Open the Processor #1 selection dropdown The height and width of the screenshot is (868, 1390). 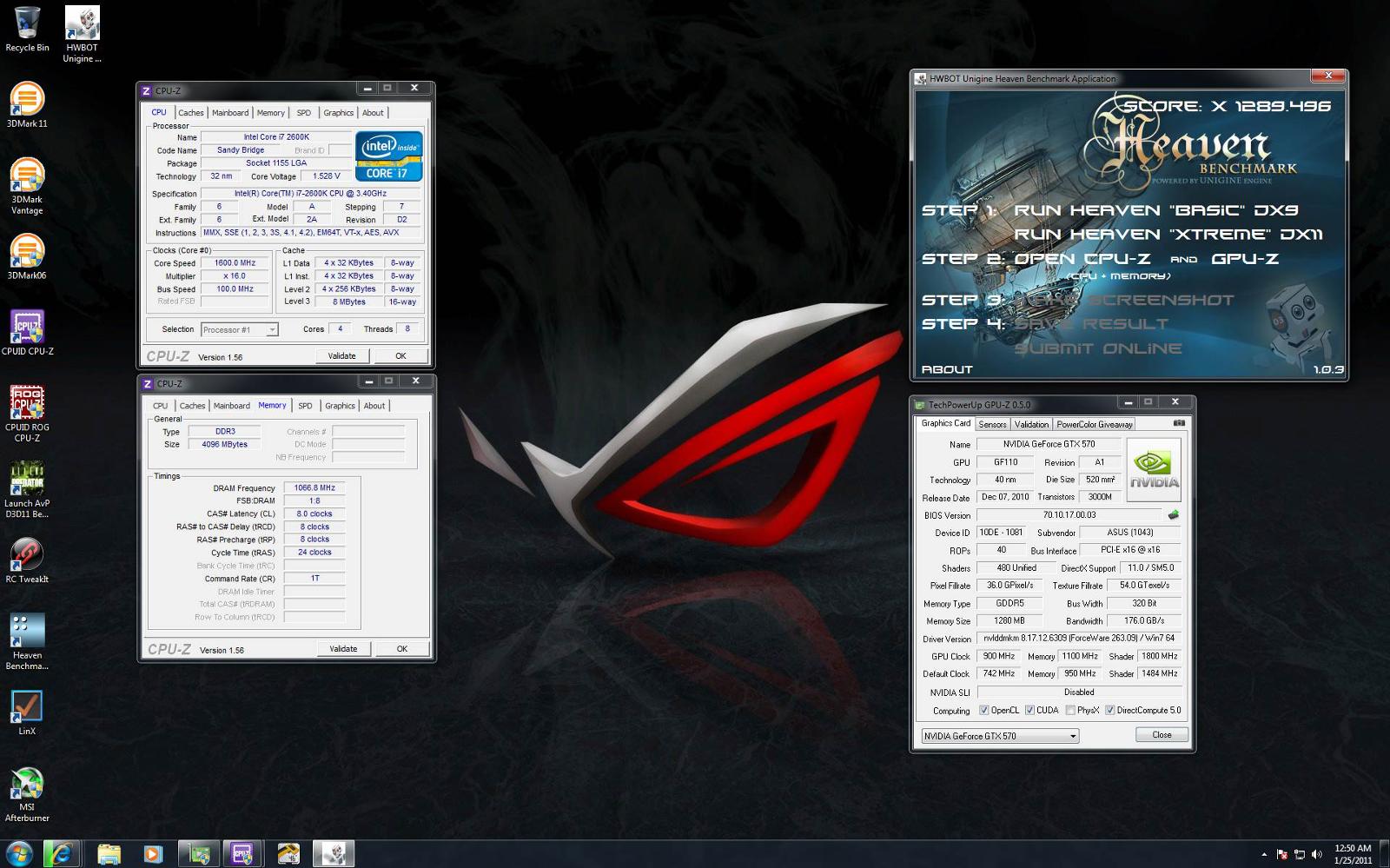pos(240,329)
